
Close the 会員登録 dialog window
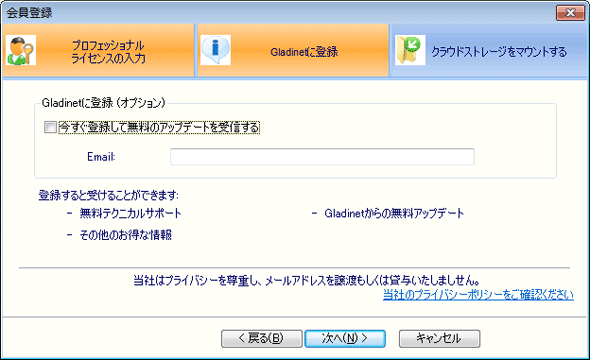click(x=570, y=13)
